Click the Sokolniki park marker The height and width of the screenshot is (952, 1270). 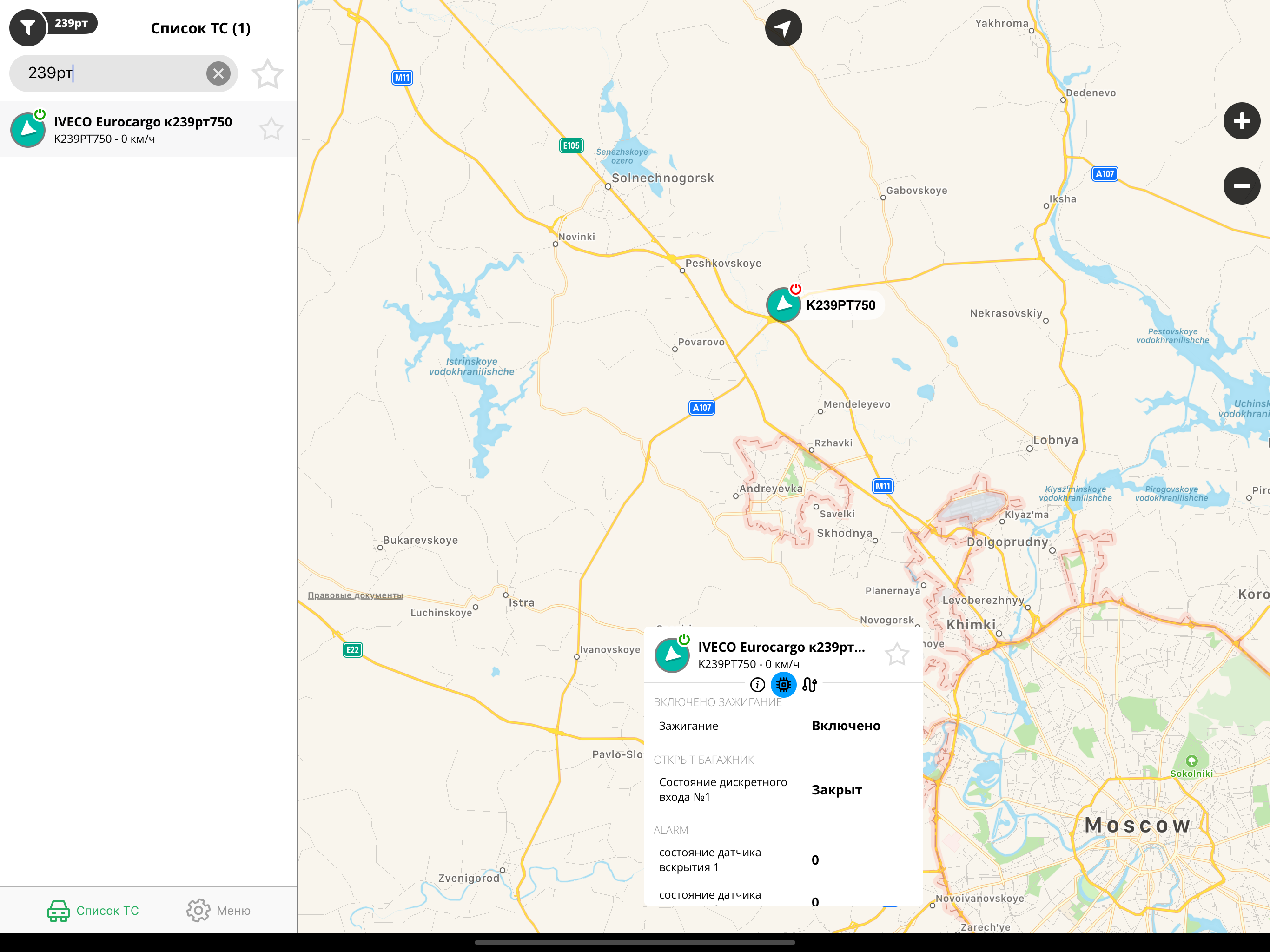coord(1191,761)
